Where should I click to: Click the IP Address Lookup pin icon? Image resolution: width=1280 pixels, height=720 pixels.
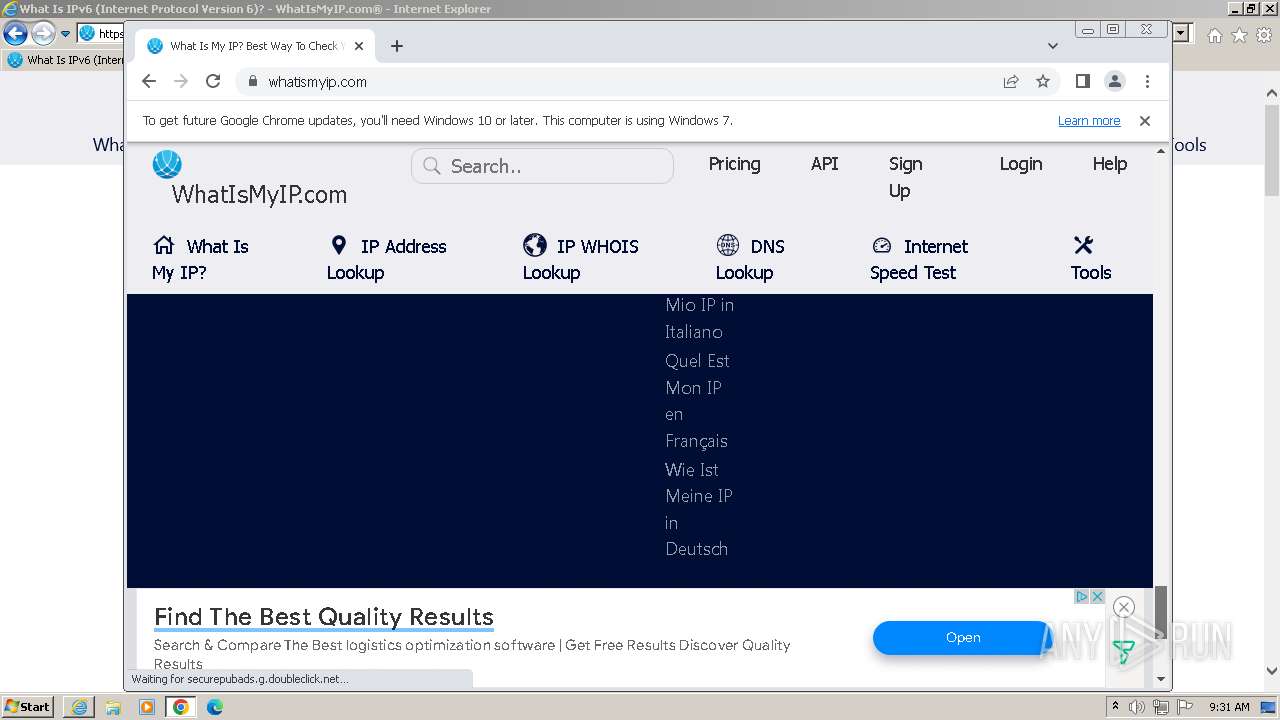(x=339, y=245)
